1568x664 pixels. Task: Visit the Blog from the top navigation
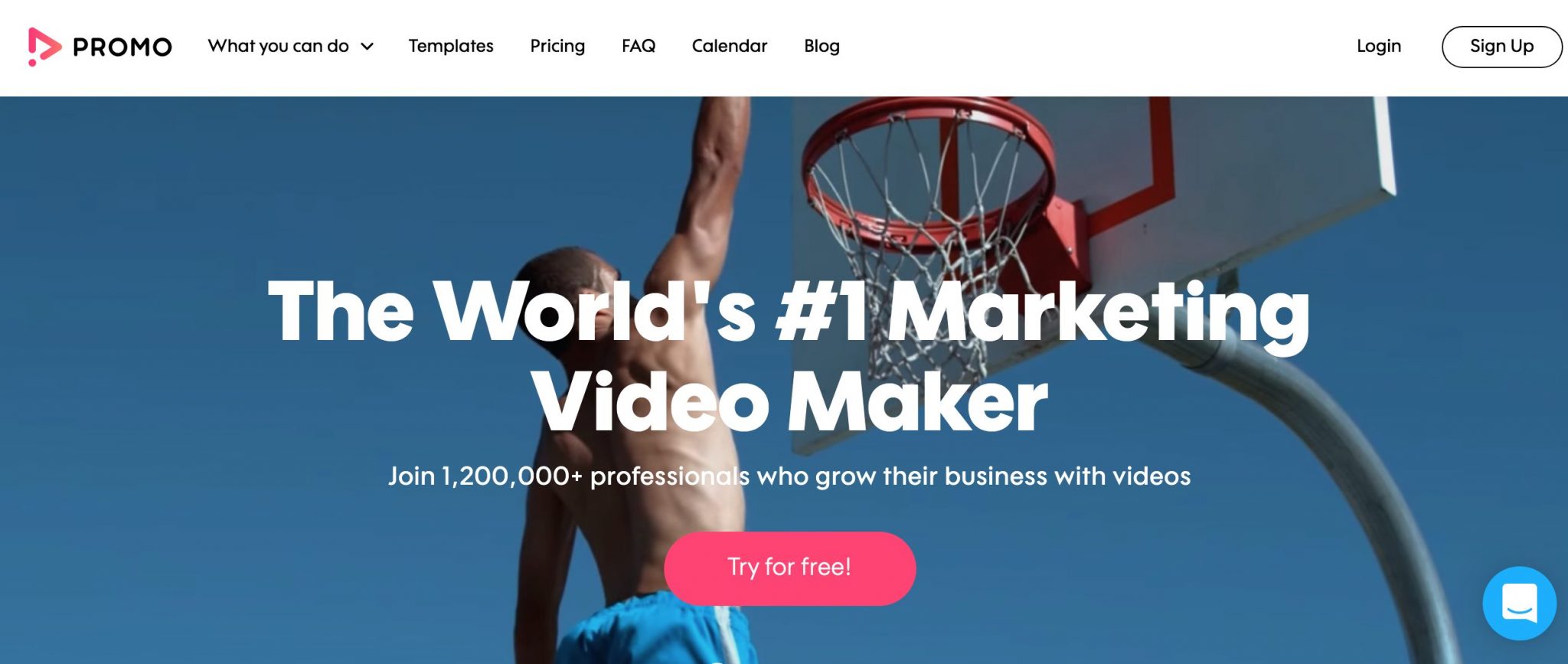[x=822, y=46]
